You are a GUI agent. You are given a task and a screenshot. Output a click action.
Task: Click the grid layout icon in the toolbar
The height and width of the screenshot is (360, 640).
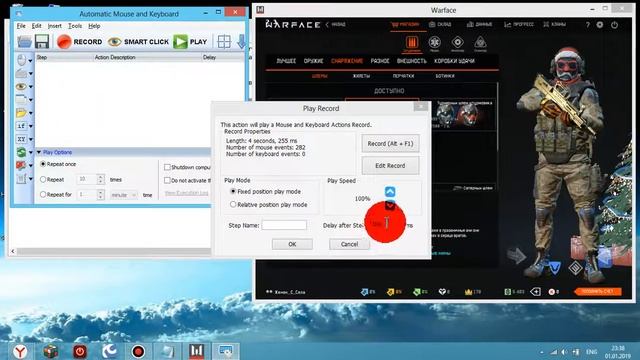(x=224, y=42)
